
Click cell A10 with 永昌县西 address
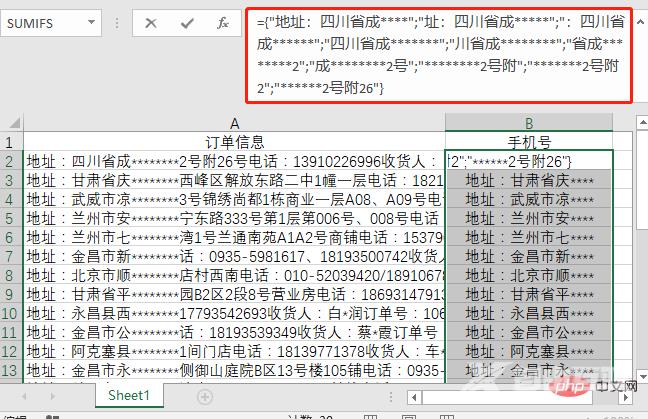234,313
